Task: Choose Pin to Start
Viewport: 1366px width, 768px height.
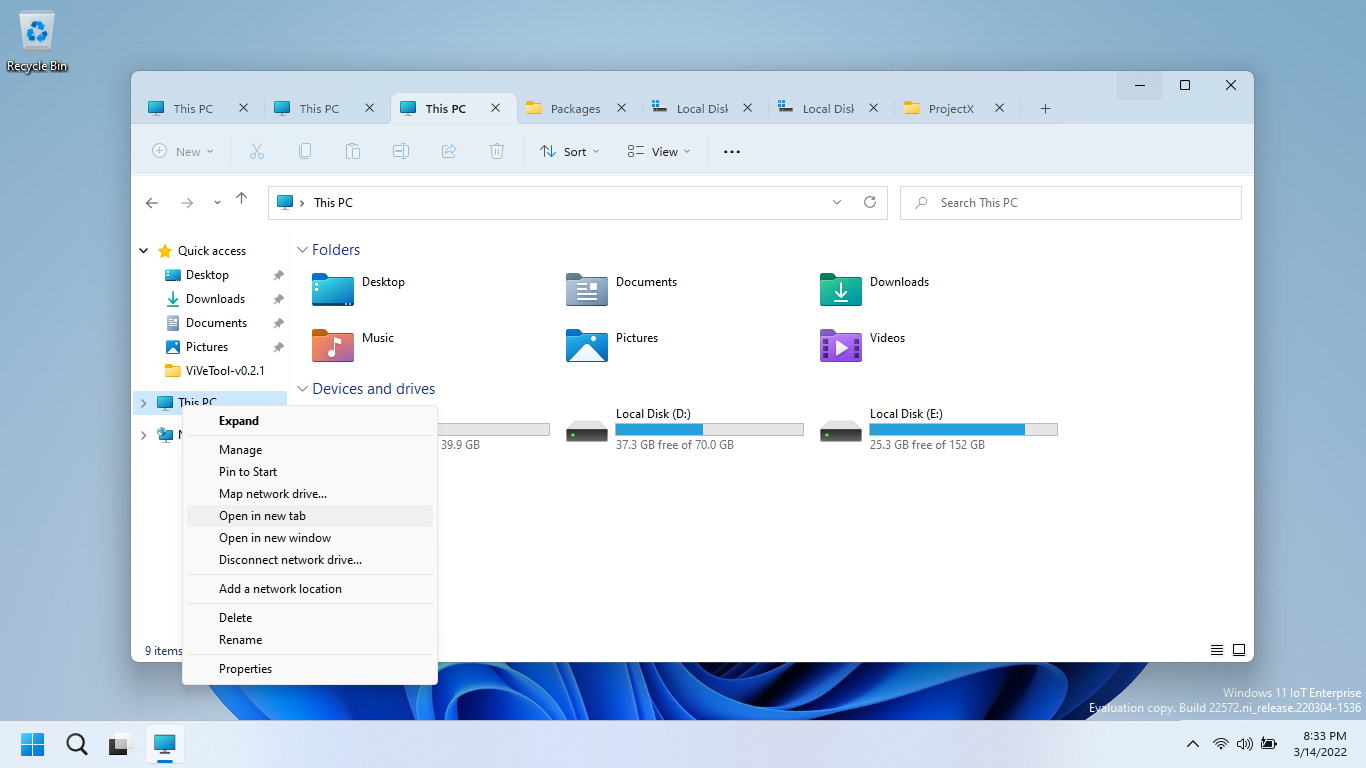Action: pyautogui.click(x=310, y=472)
